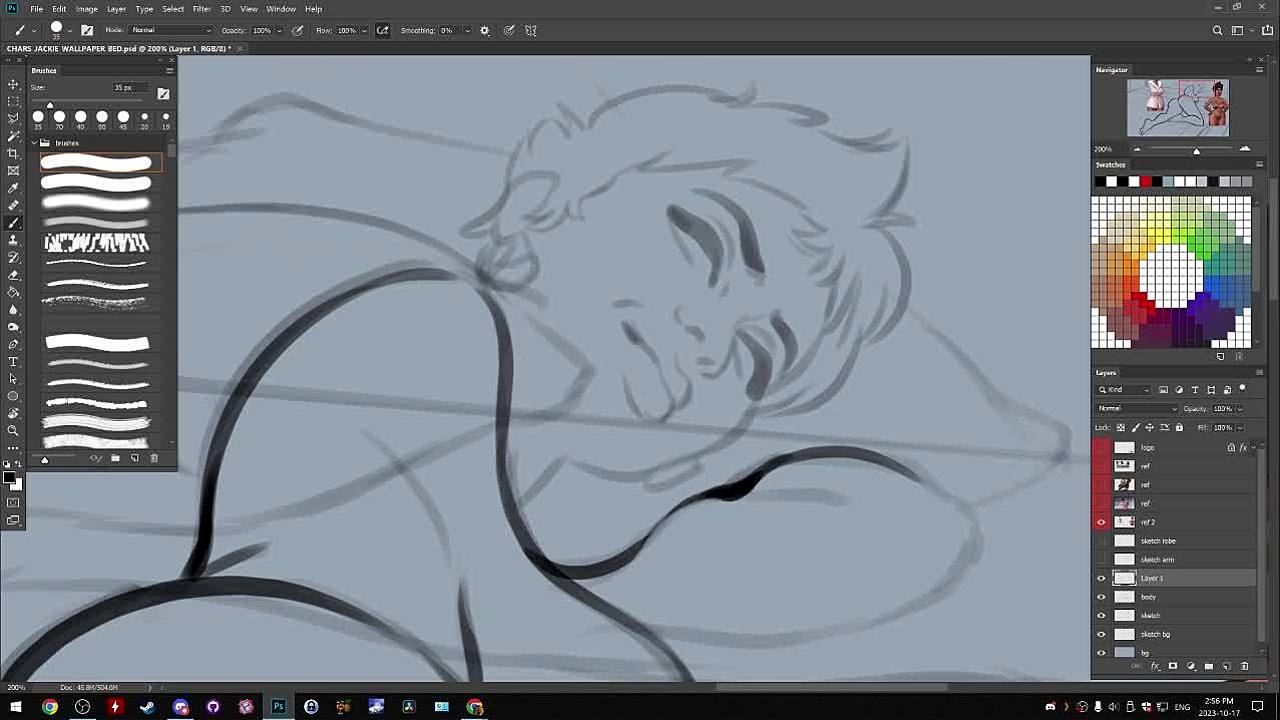Open the brush blending Mode dropdown
Screen dimensions: 1280x720
pos(170,31)
